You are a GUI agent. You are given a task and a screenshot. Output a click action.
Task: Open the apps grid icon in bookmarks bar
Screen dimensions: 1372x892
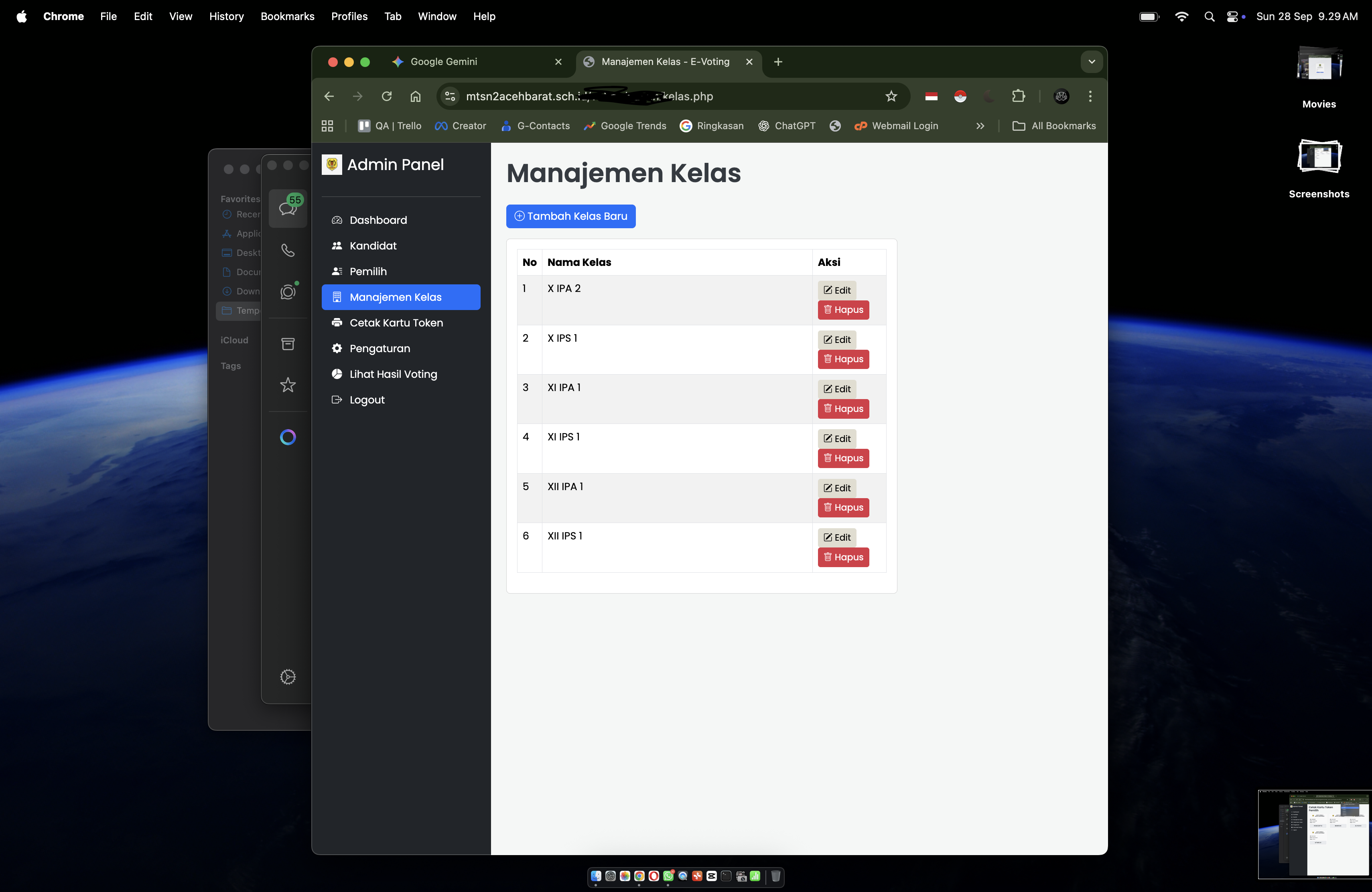coord(327,126)
